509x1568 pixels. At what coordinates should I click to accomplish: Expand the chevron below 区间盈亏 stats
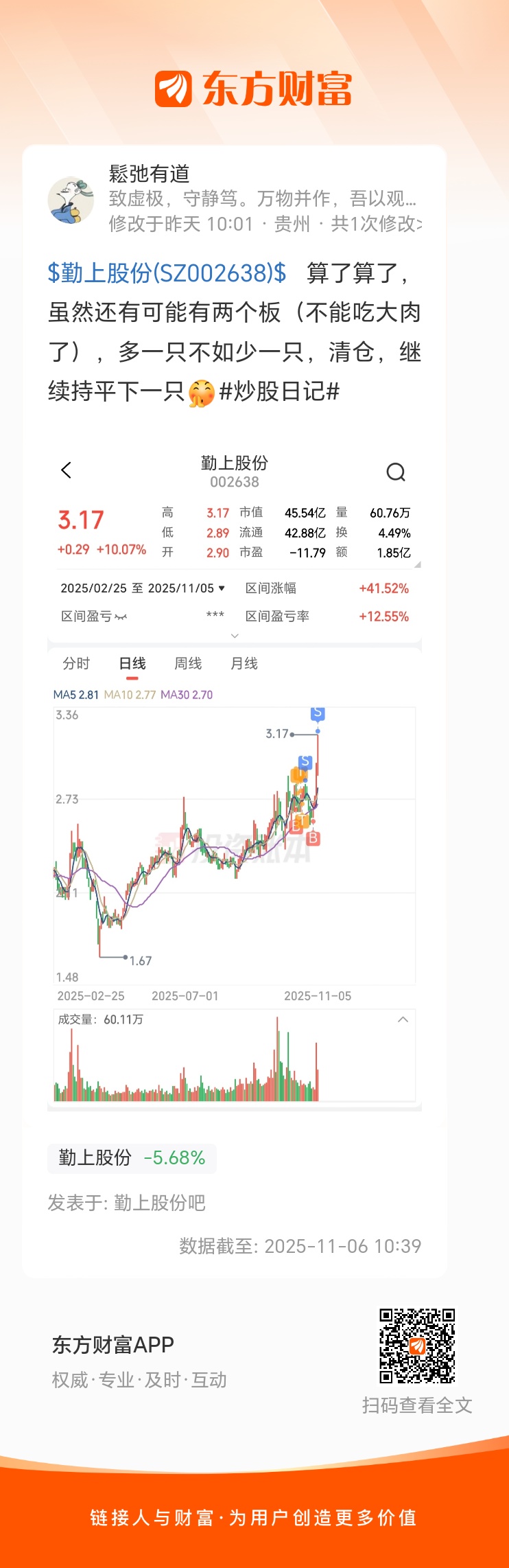(x=235, y=636)
